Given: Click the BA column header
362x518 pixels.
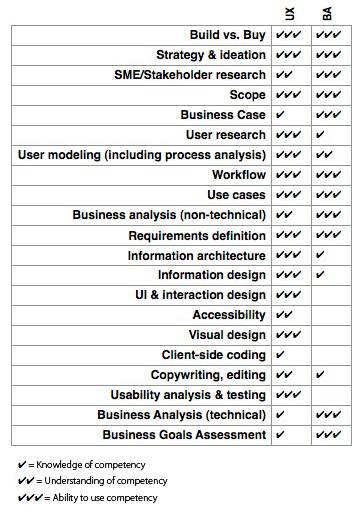Looking at the screenshot, I should [327, 14].
